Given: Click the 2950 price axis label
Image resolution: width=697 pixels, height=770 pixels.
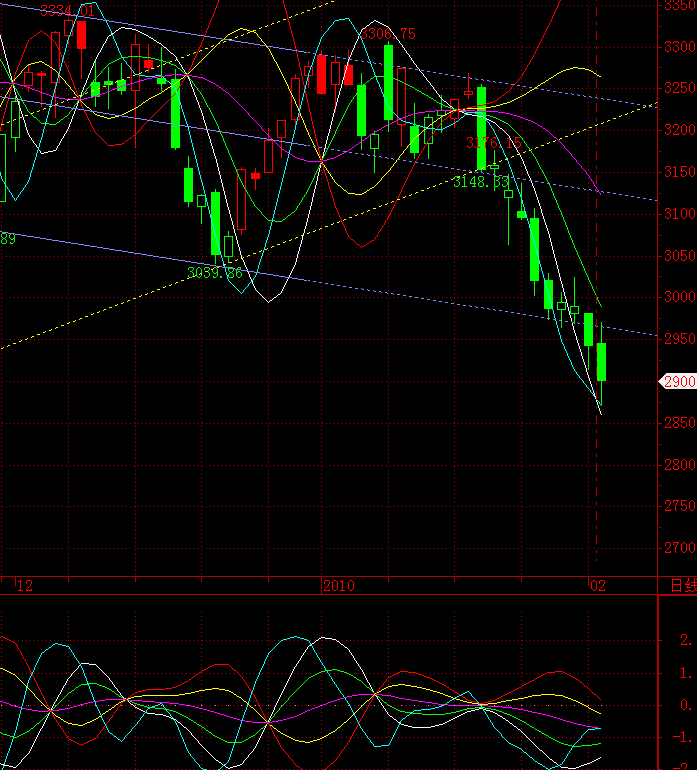Looking at the screenshot, I should [680, 338].
